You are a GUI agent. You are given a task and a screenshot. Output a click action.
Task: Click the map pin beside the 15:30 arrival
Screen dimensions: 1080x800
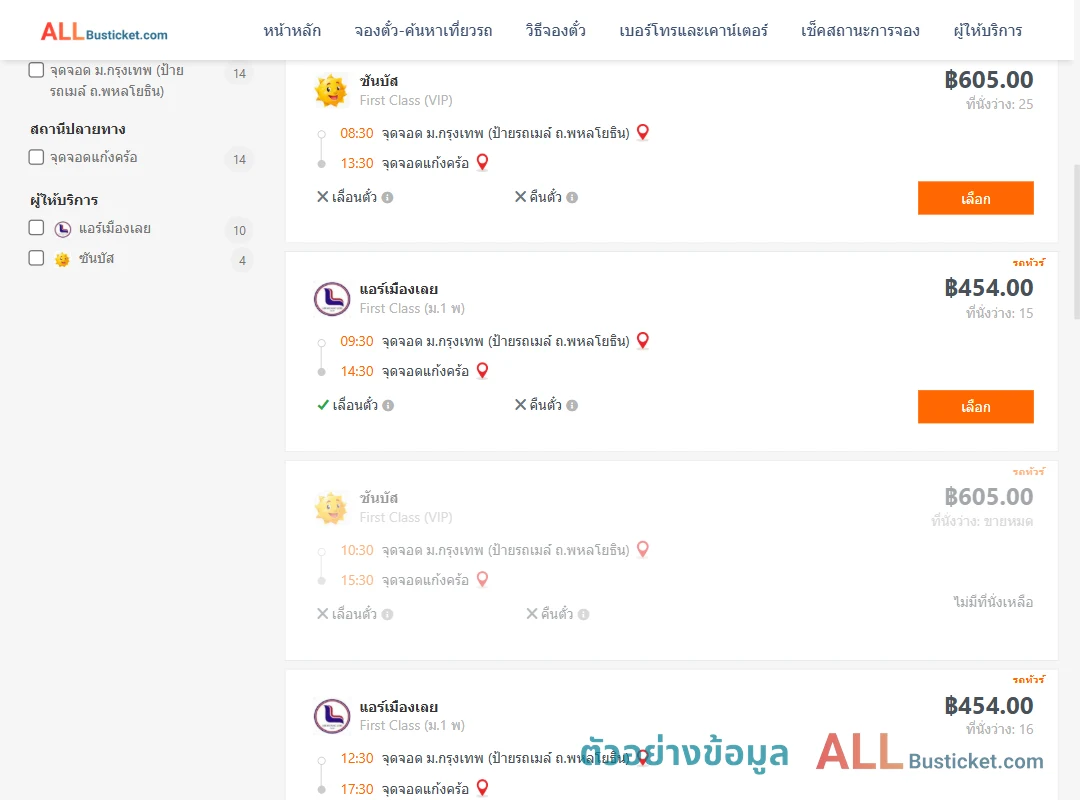482,580
